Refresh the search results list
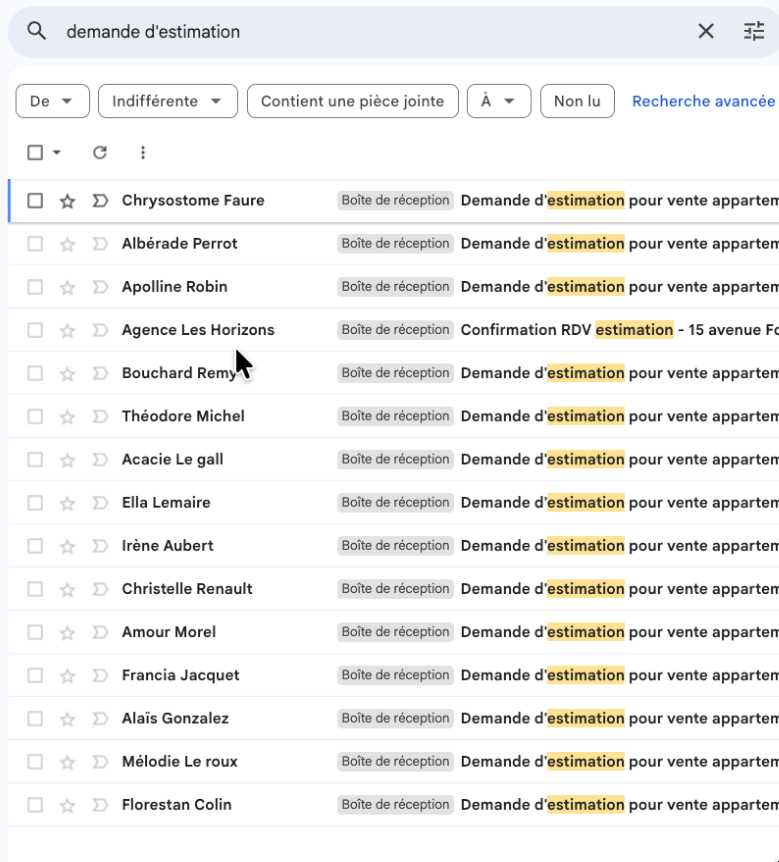The image size is (779, 862). (99, 152)
